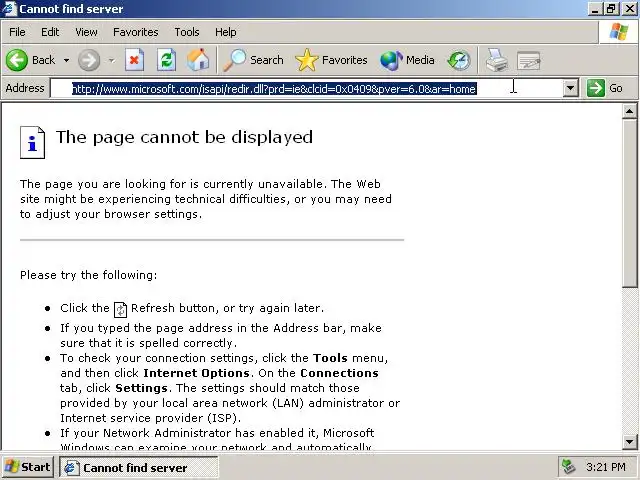This screenshot has width=640, height=480.
Task: Go to the Home page icon
Action: tap(198, 60)
